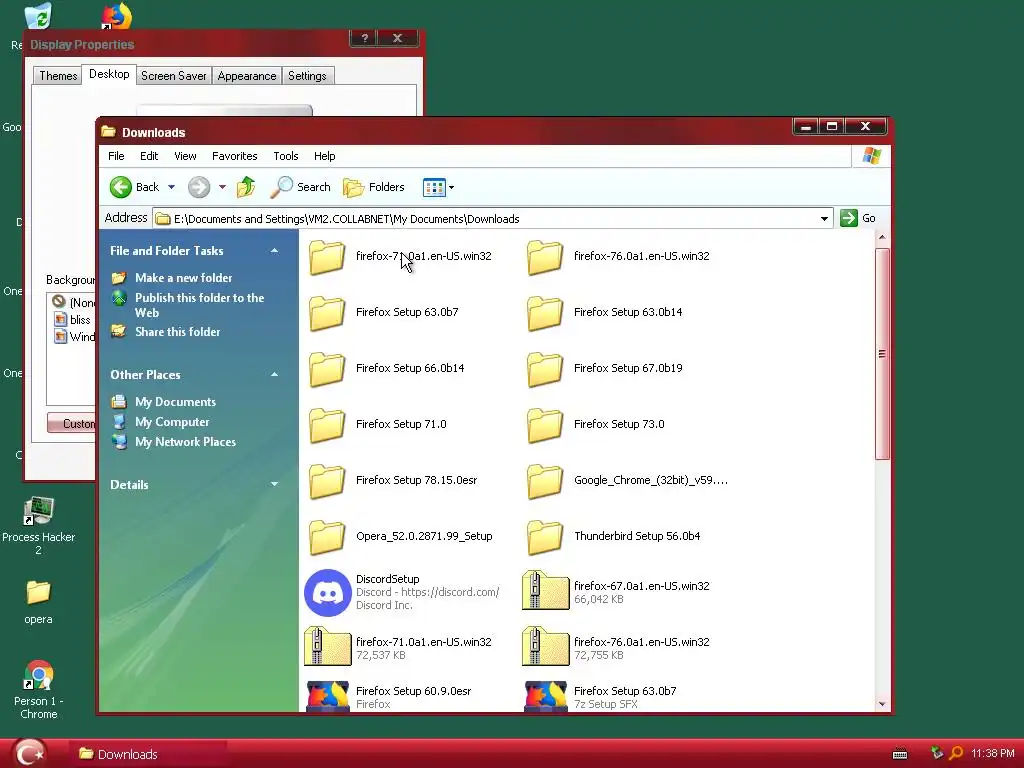Select bliss in Display Properties background list

[80, 320]
